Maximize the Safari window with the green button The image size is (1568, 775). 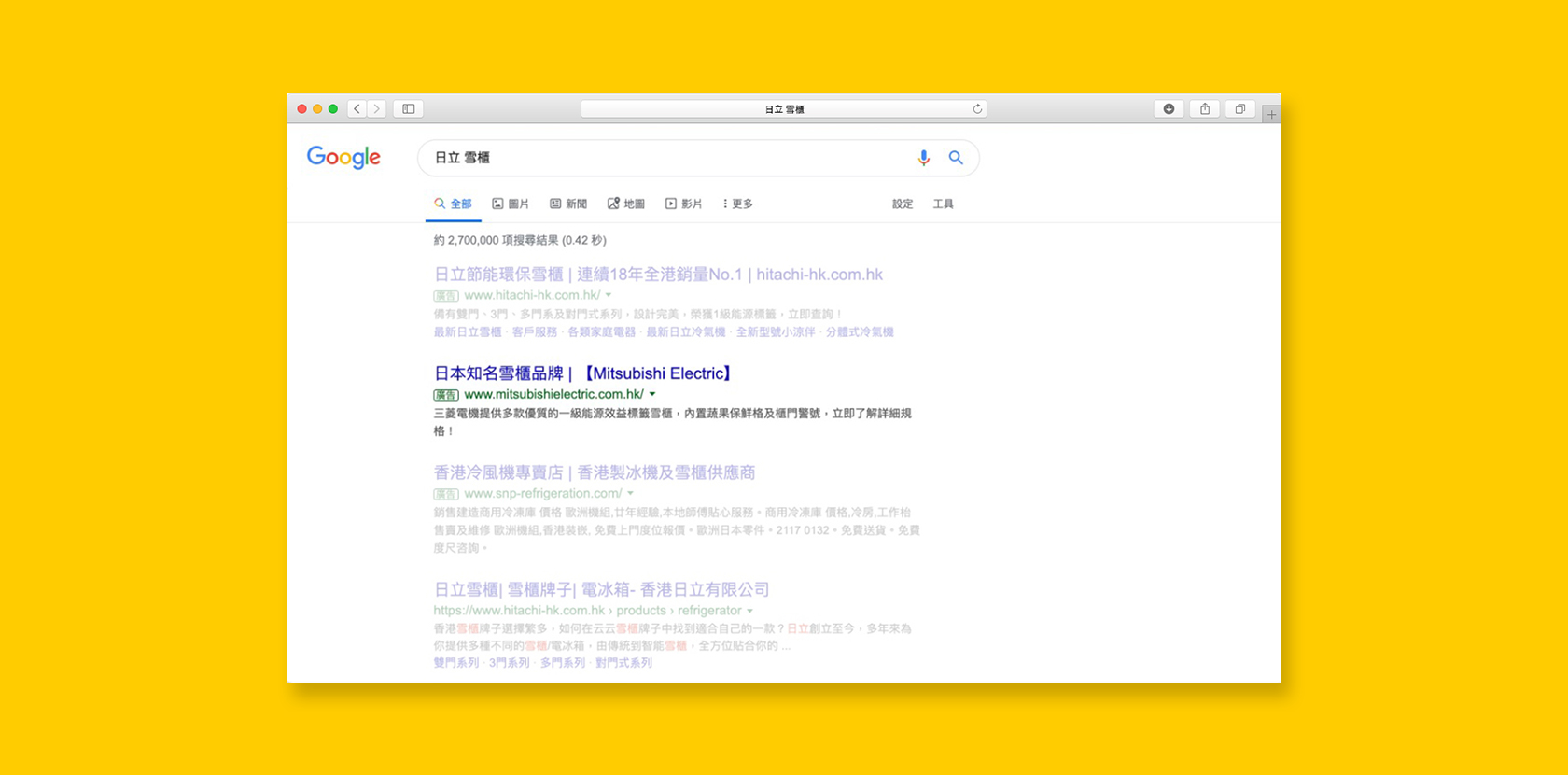[333, 109]
